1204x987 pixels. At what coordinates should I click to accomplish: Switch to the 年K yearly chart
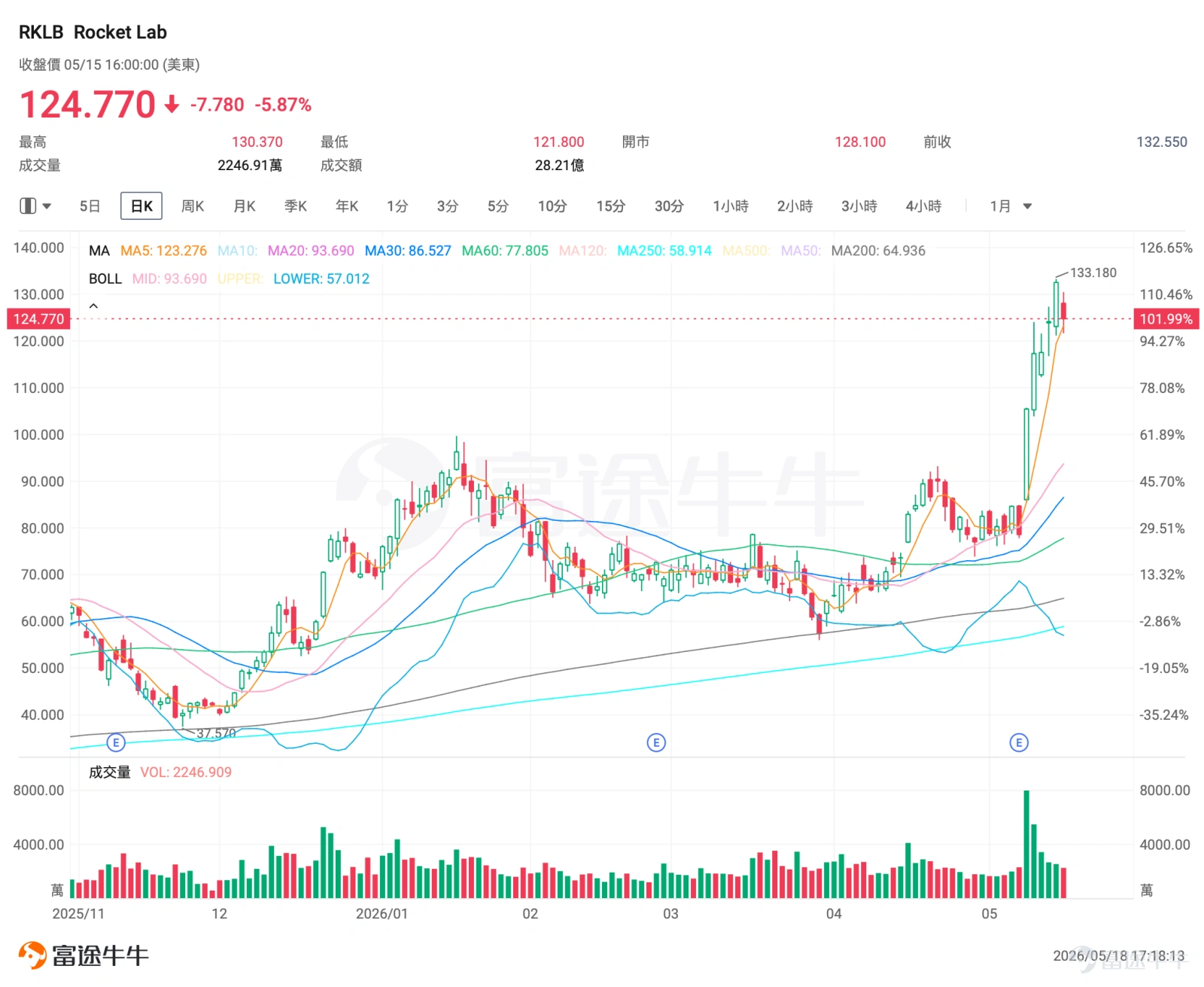[x=347, y=206]
